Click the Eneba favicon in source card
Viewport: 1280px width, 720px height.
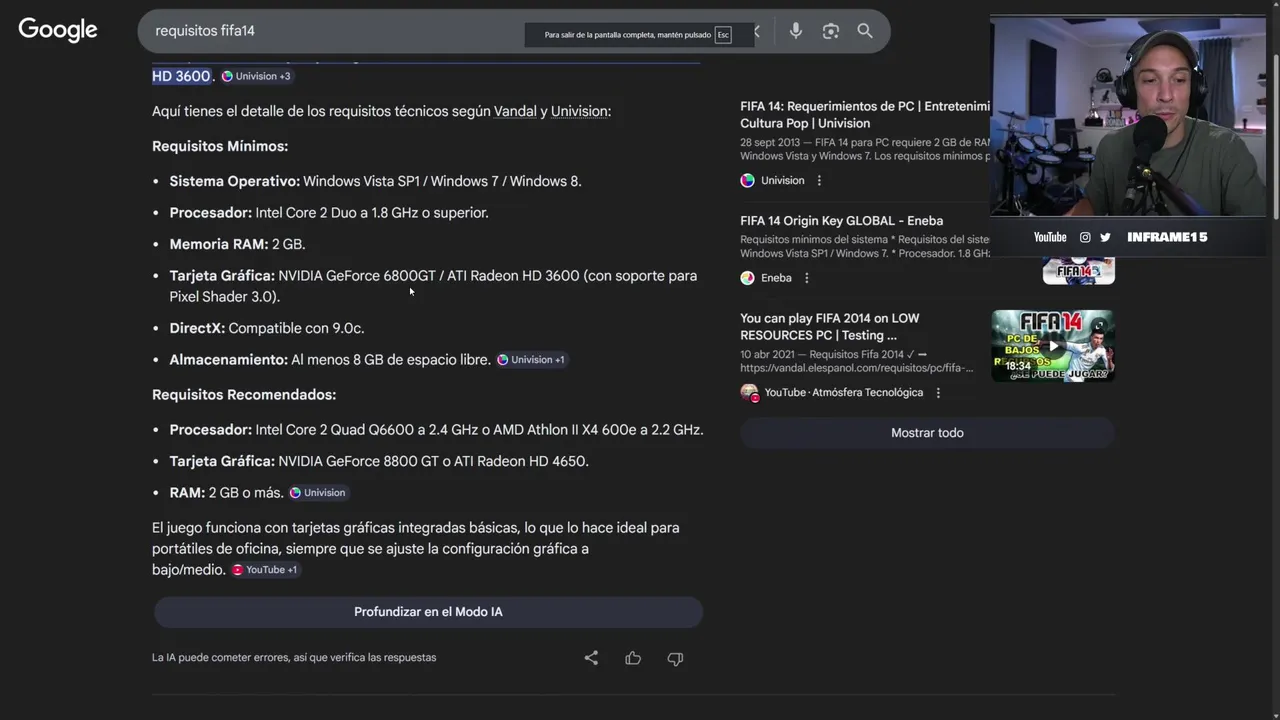747,277
